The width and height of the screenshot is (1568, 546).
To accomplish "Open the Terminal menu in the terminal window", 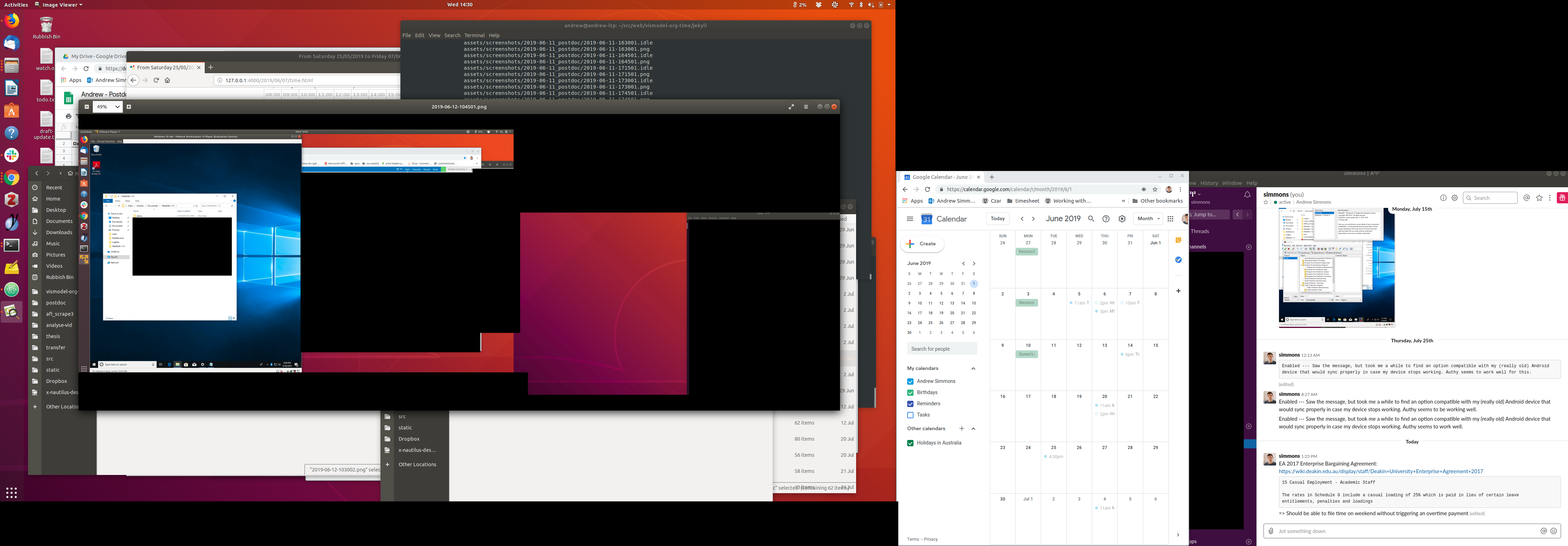I will coord(474,35).
